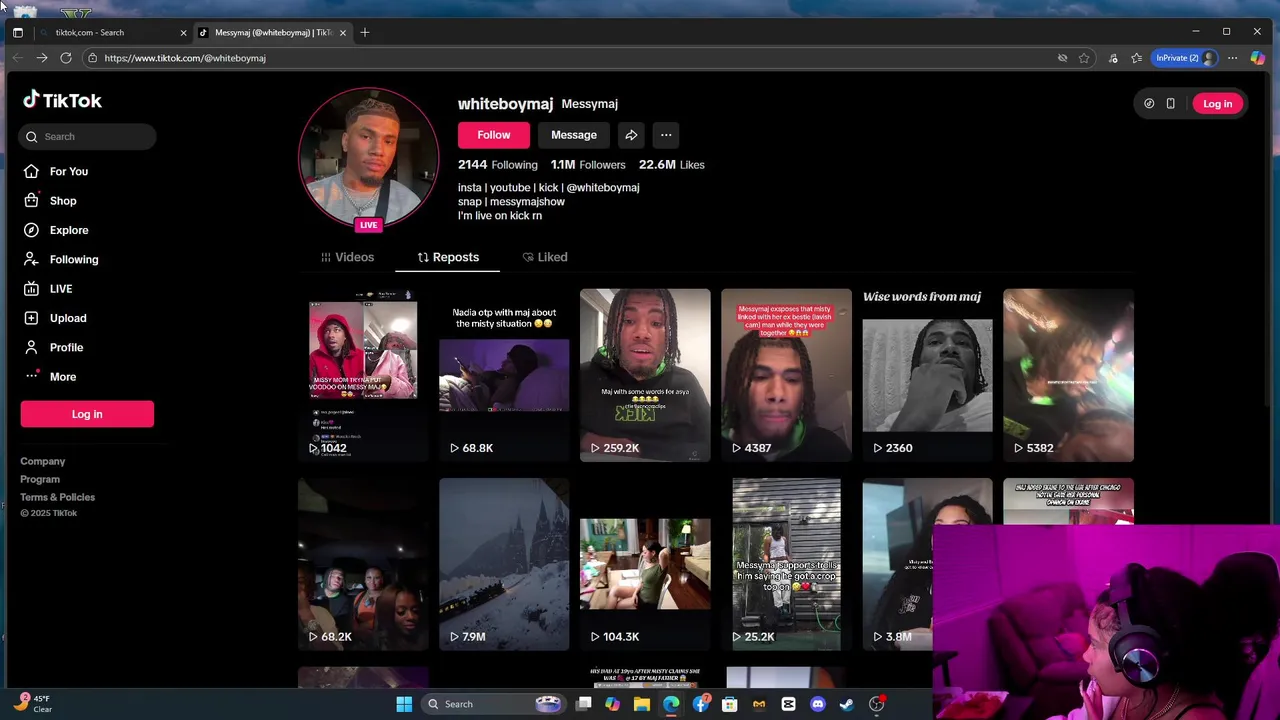The image size is (1280, 720).
Task: Switch to the Videos tab
Action: 347,257
